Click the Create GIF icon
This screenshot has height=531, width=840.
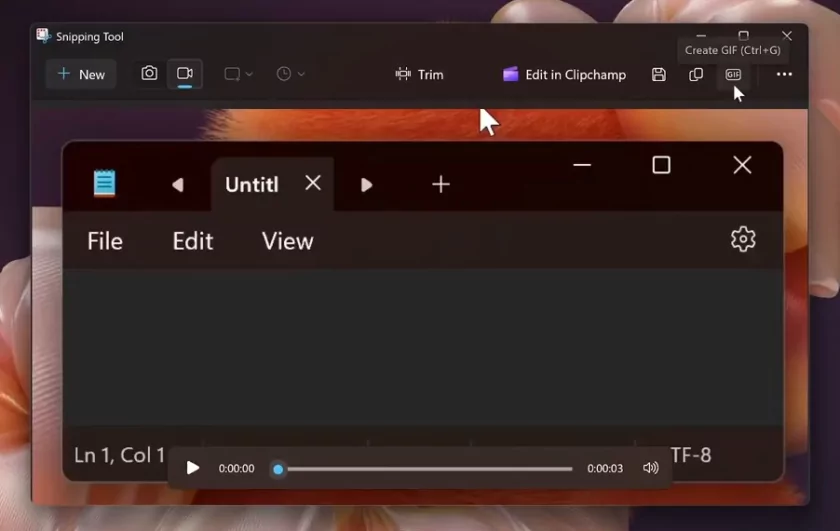[x=733, y=74]
